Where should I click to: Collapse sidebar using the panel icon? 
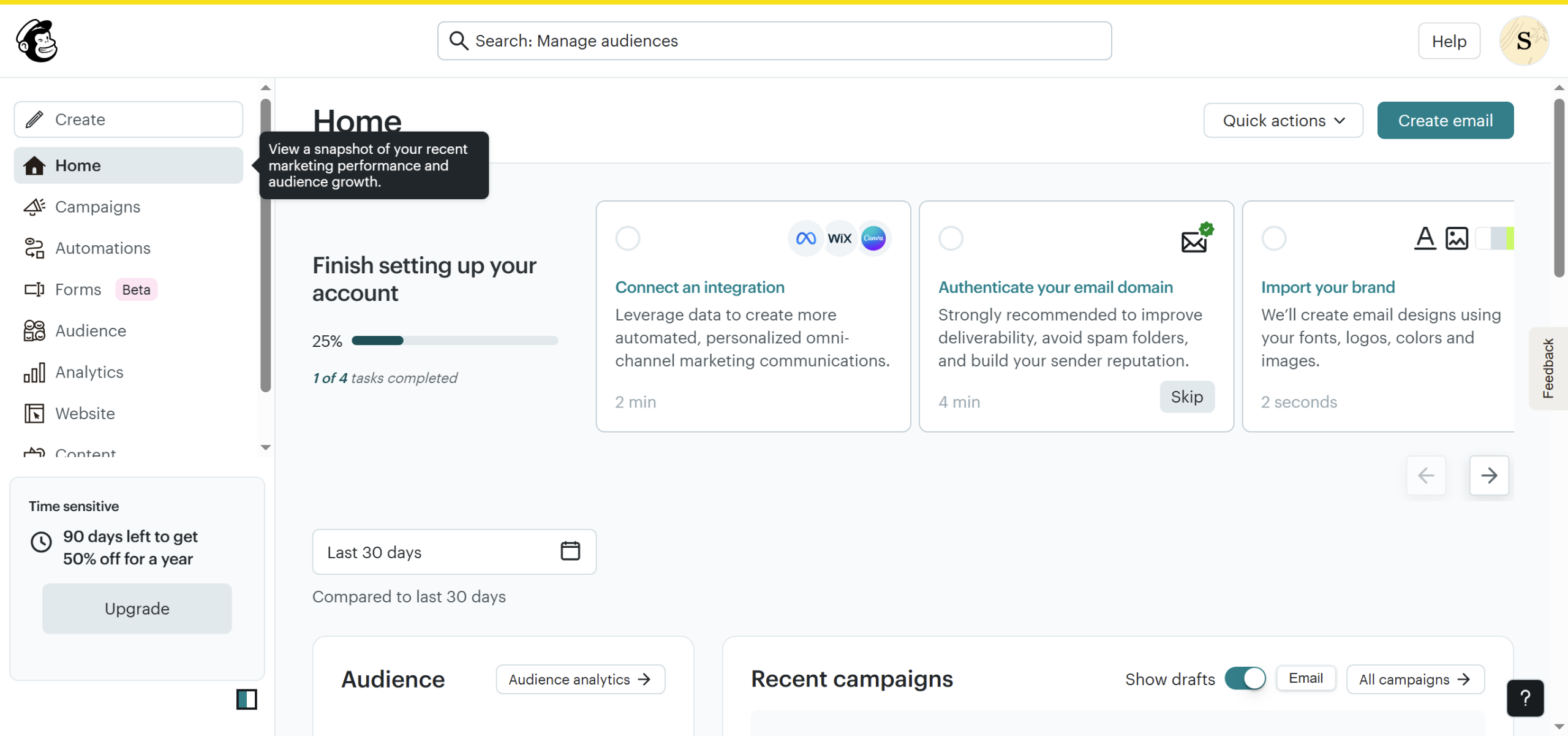click(x=246, y=699)
